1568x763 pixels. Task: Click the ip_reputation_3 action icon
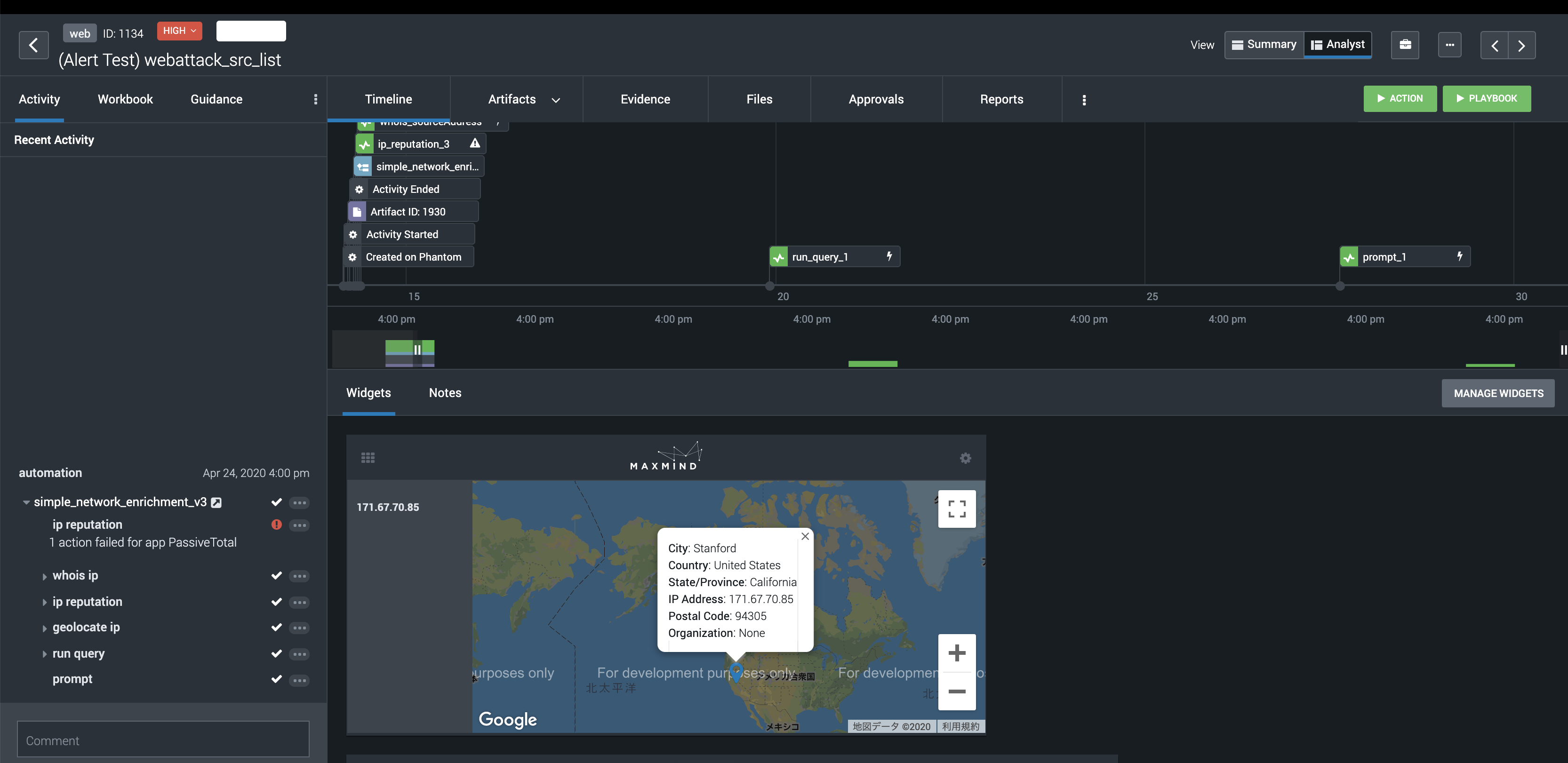[x=365, y=144]
